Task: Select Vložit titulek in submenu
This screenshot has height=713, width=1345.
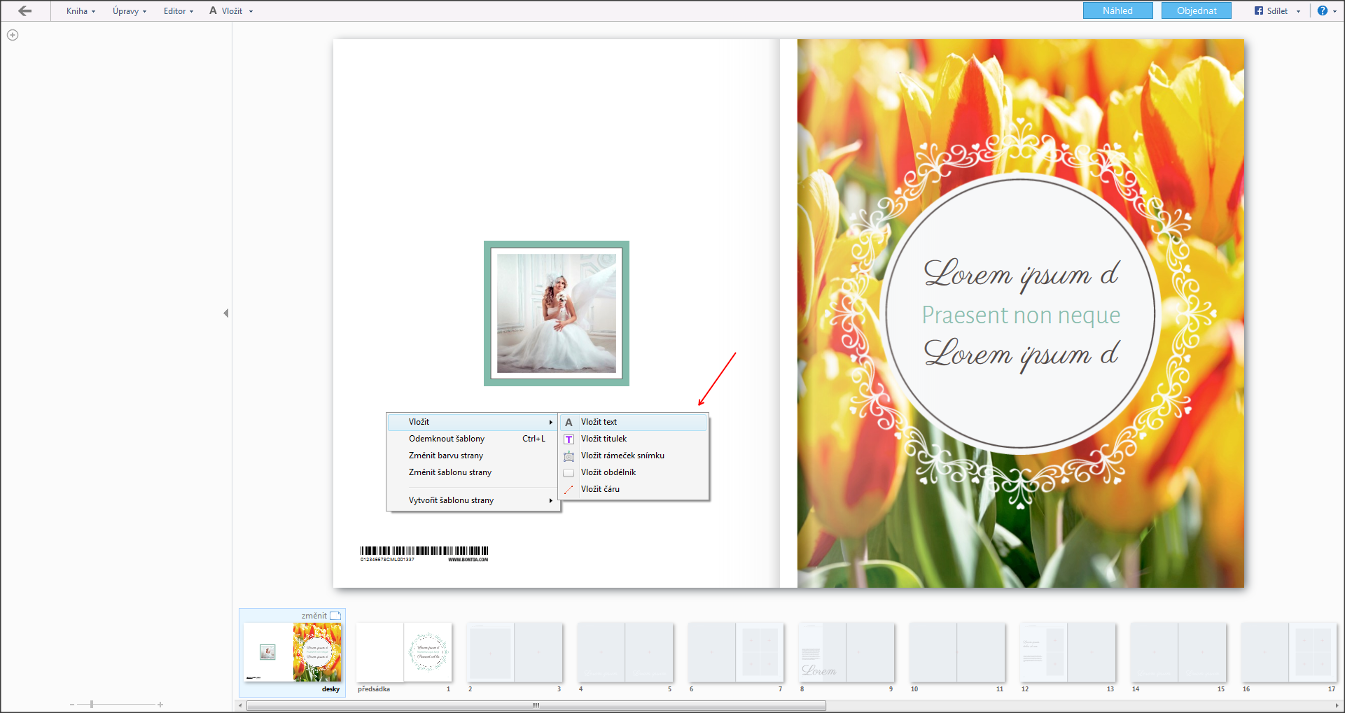Action: (x=633, y=439)
